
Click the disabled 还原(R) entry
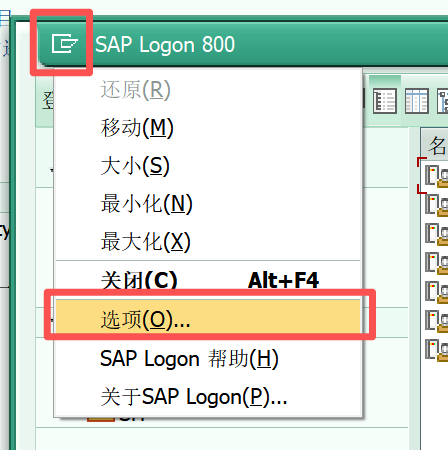pos(208,90)
